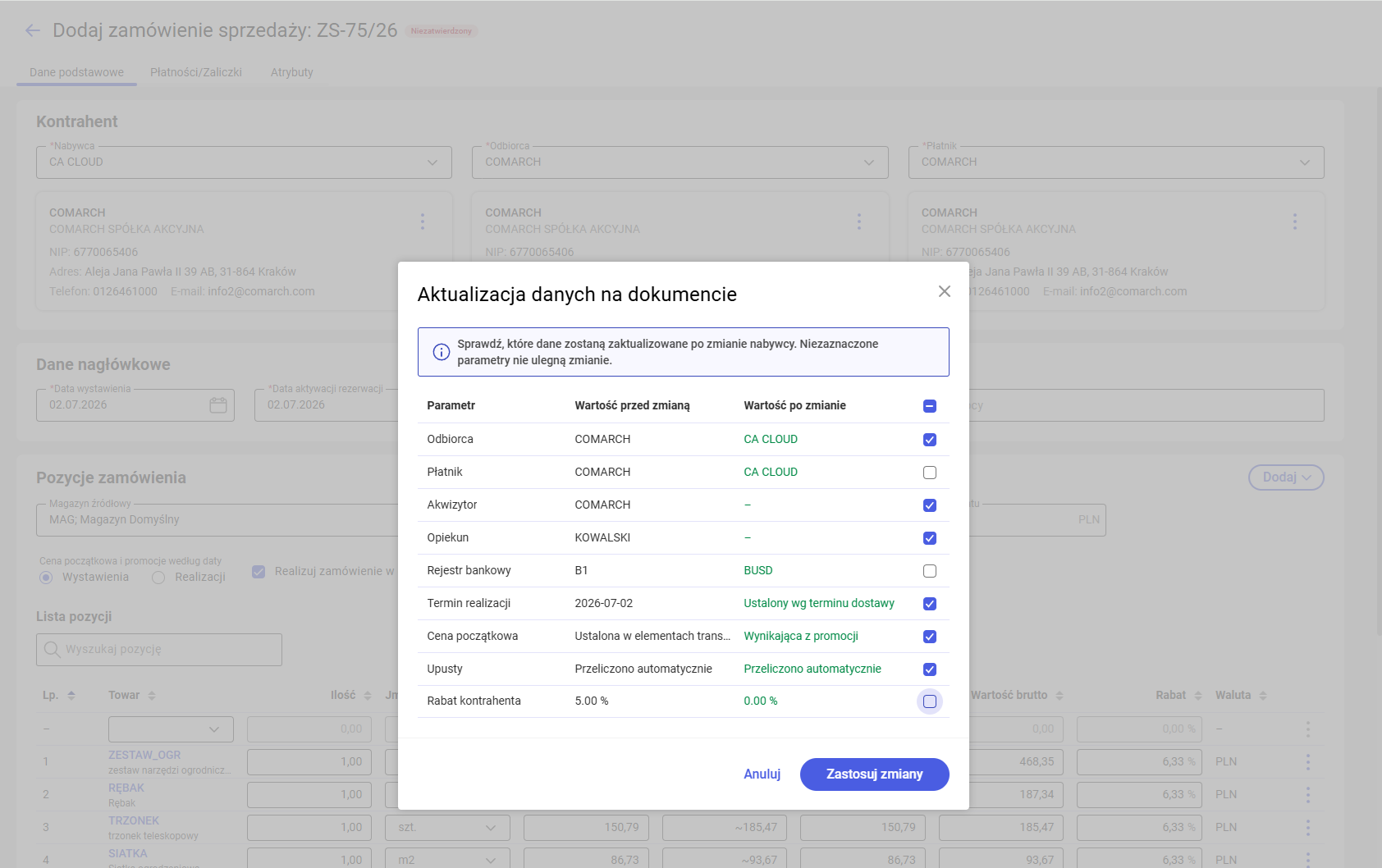
Task: Toggle the Realizuj zamówienie w checkbox
Action: [259, 572]
